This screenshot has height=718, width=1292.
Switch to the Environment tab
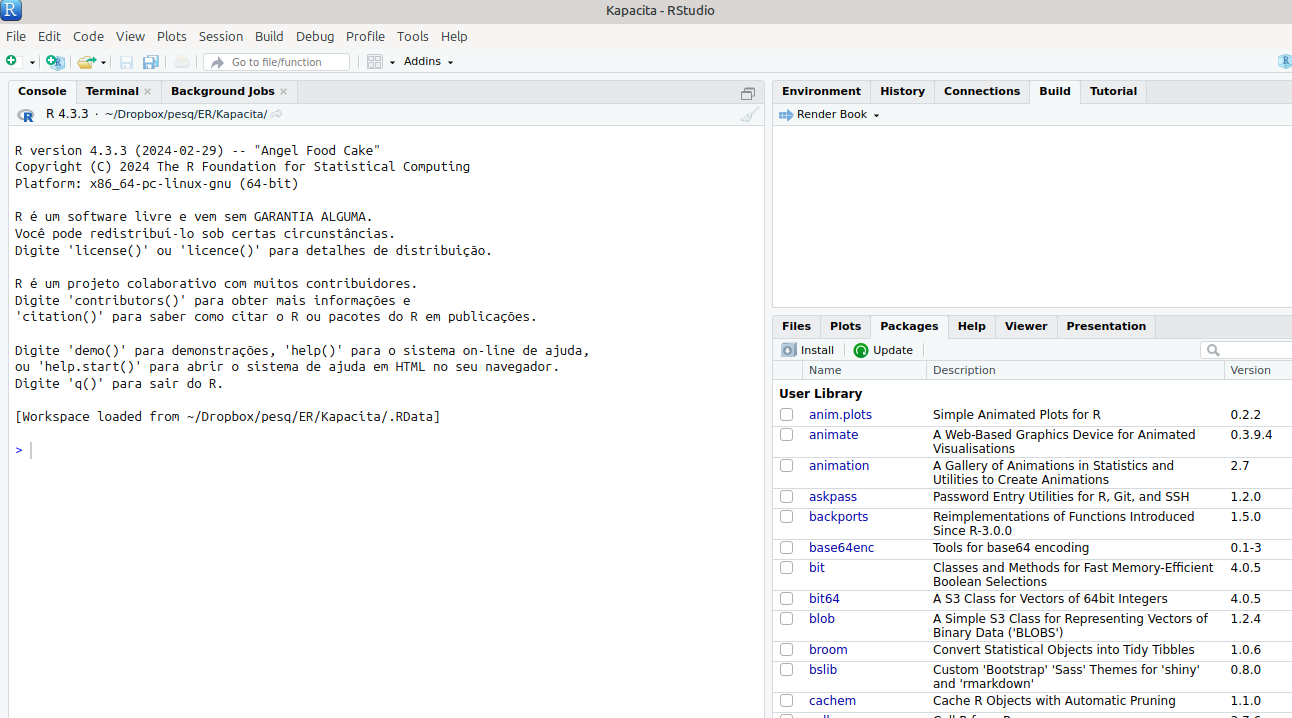coord(821,91)
